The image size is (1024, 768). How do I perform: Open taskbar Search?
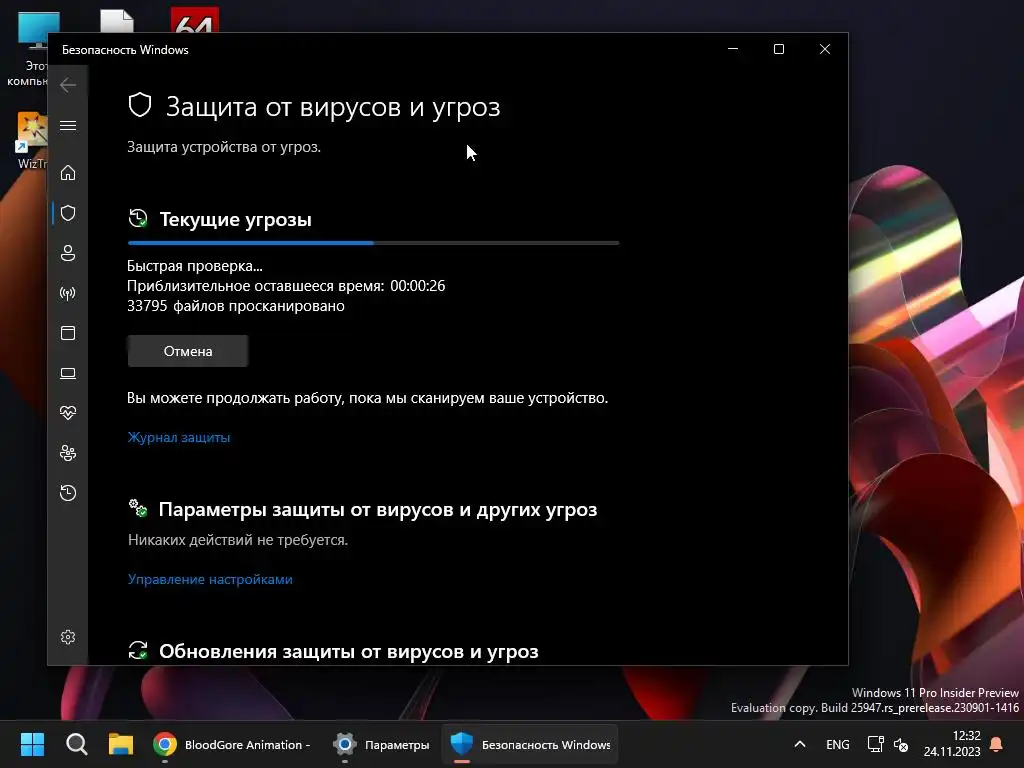pyautogui.click(x=76, y=744)
